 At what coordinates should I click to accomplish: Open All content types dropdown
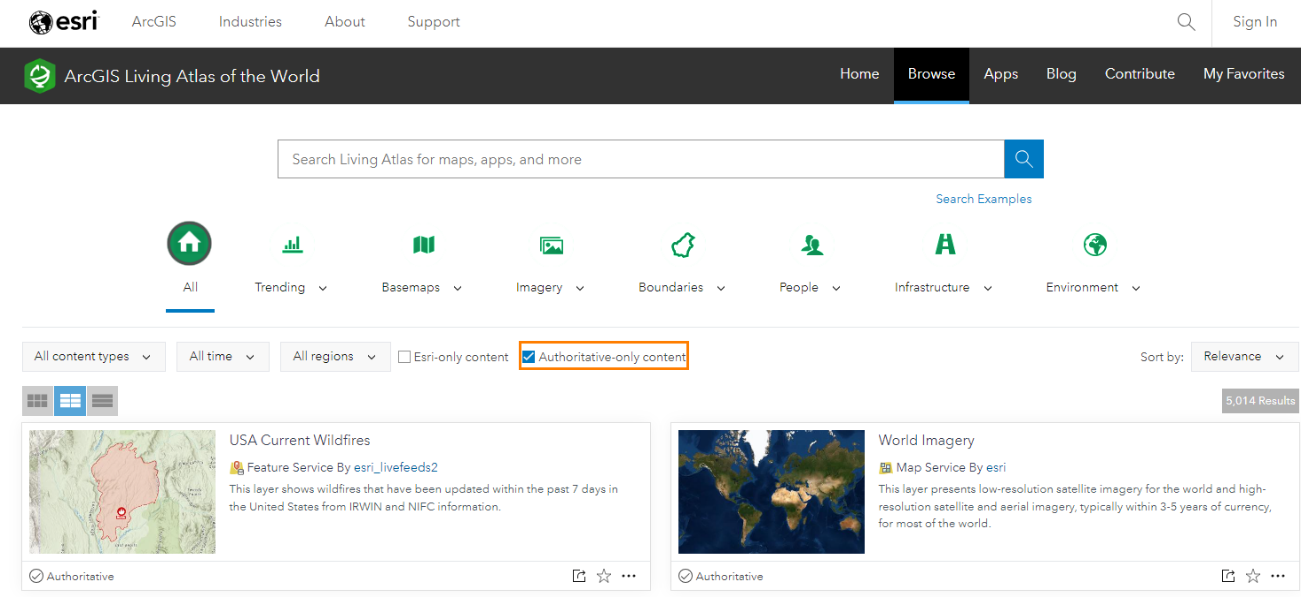point(94,357)
